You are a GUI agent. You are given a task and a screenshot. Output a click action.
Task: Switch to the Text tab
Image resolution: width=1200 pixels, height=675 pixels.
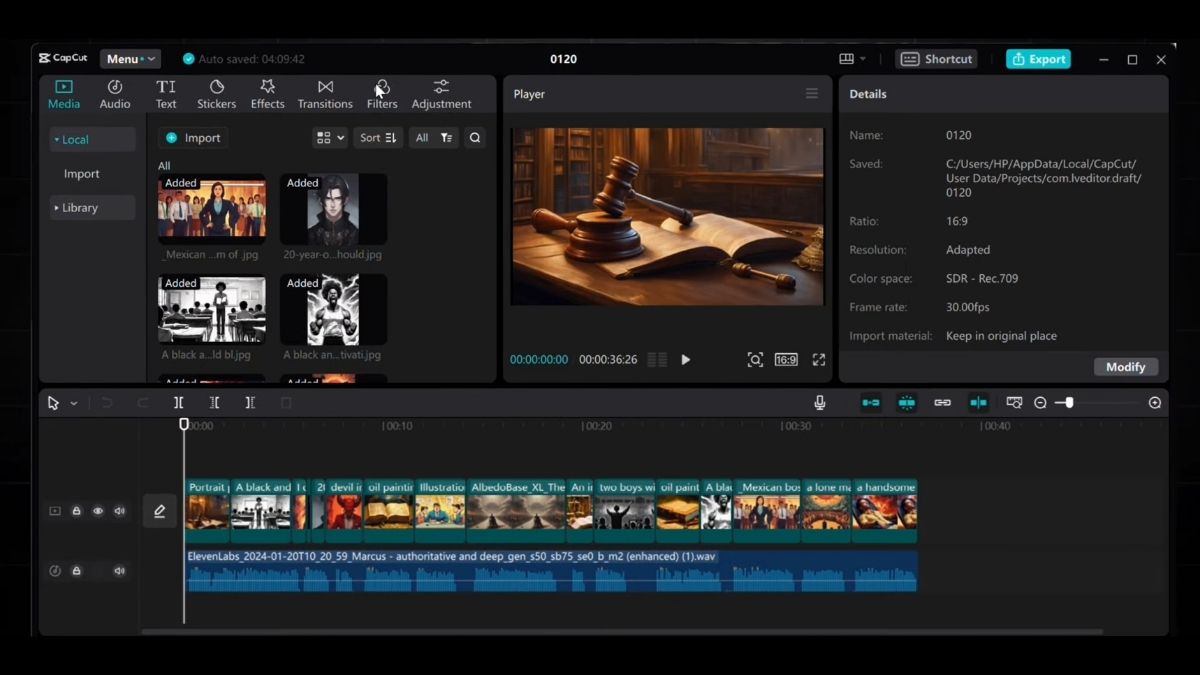(166, 94)
